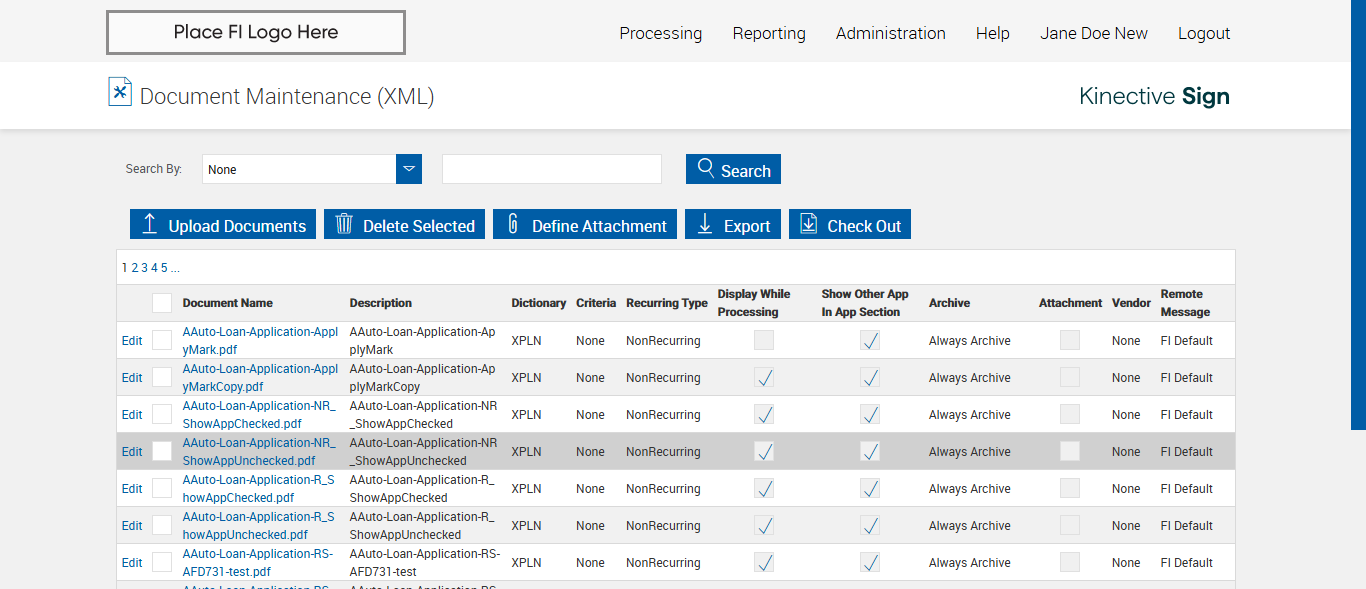Open the Administration menu

pyautogui.click(x=890, y=33)
